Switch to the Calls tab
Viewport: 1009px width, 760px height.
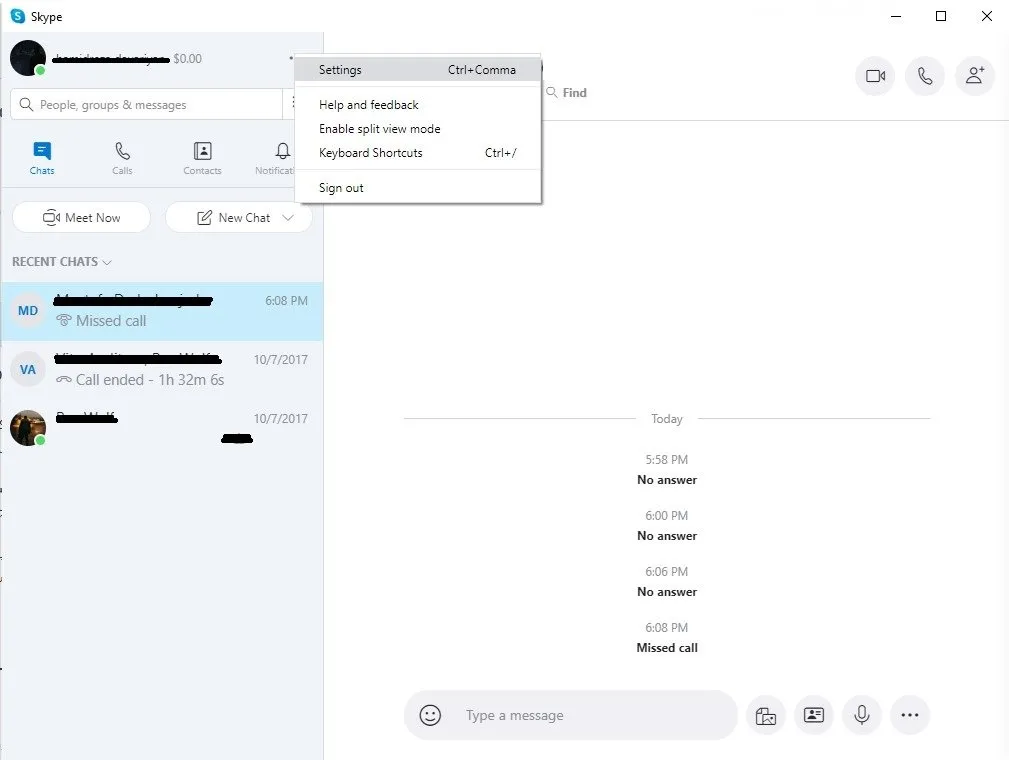122,158
